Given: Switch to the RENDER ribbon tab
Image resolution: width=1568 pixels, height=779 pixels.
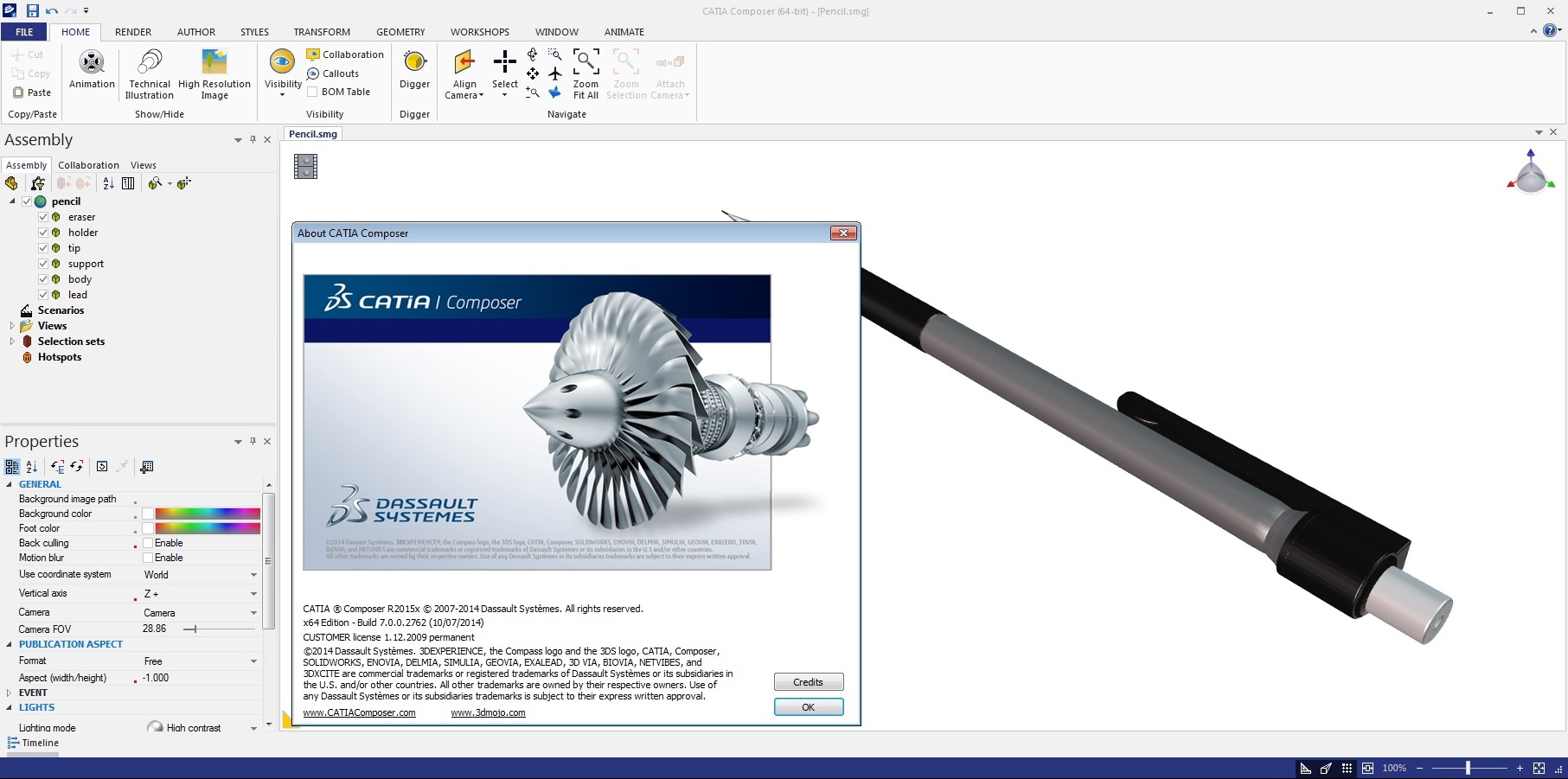Looking at the screenshot, I should tap(133, 32).
